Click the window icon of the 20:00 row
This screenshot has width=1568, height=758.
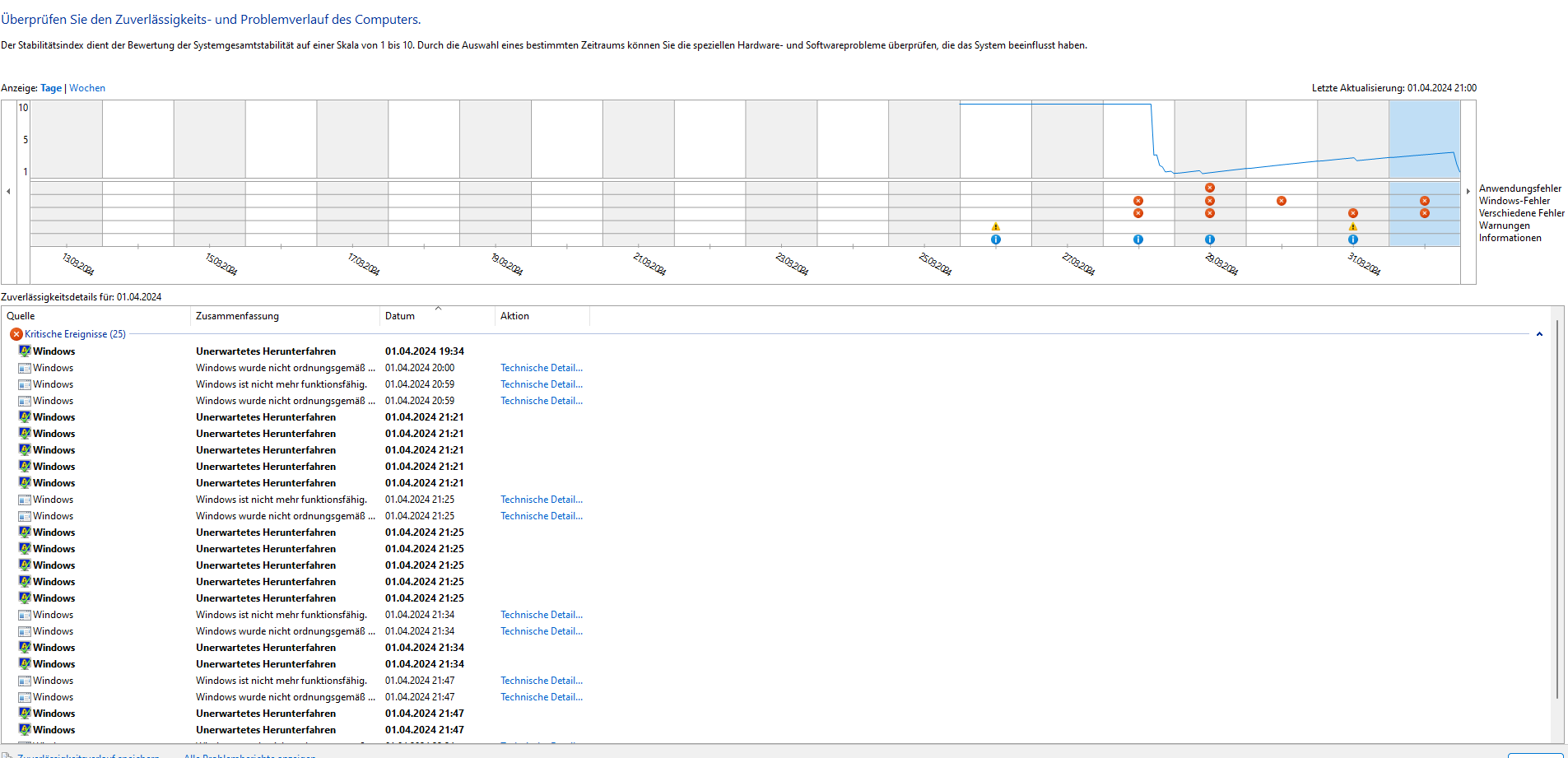(x=25, y=368)
